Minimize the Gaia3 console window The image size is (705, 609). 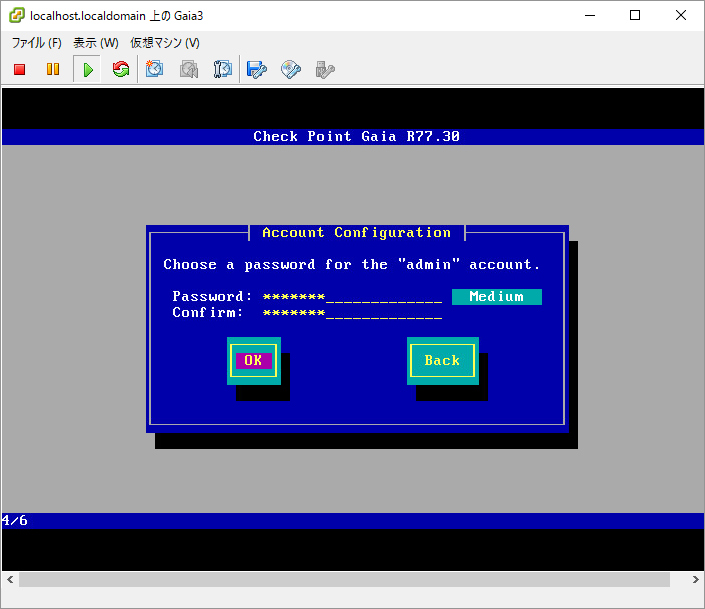tap(590, 15)
